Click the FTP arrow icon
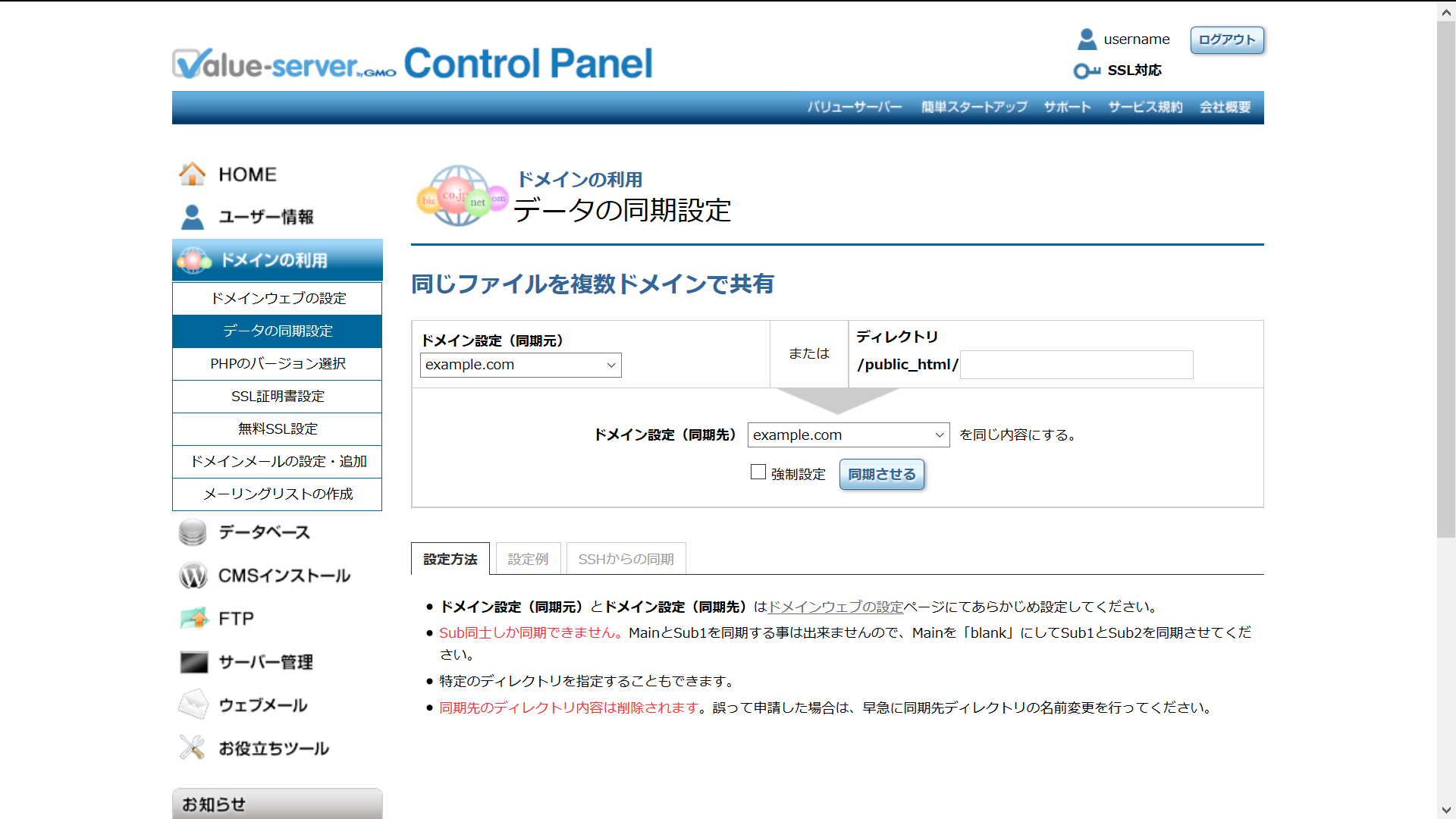Image resolution: width=1456 pixels, height=819 pixels. (x=194, y=619)
